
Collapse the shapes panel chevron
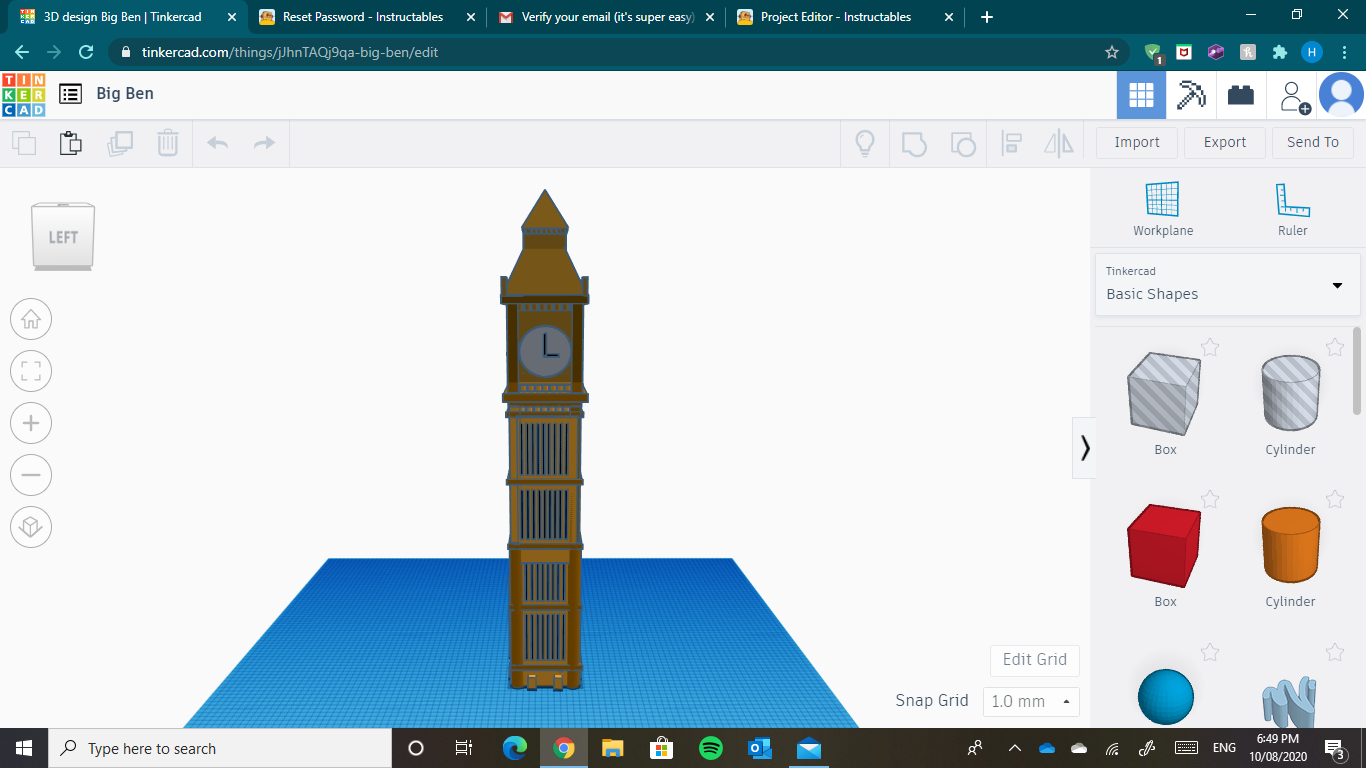pos(1084,448)
